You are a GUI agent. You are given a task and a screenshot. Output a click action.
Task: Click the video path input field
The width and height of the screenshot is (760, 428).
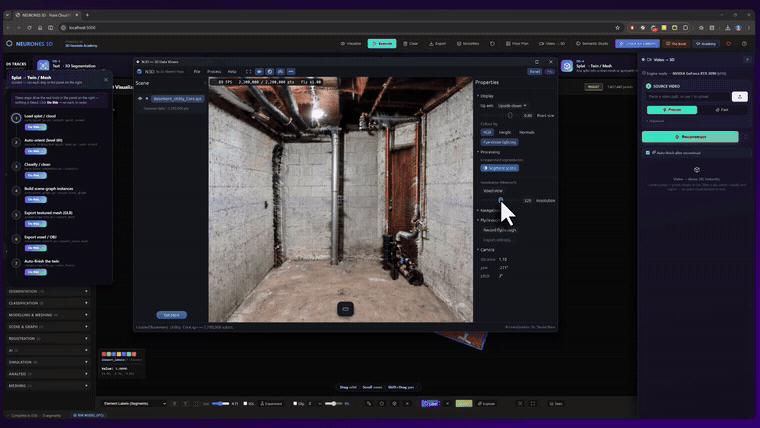(688, 96)
